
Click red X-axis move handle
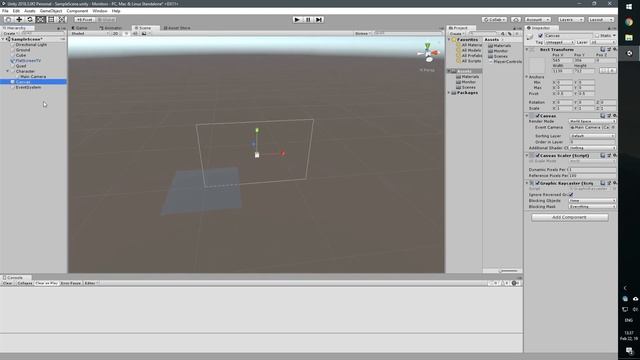(282, 153)
